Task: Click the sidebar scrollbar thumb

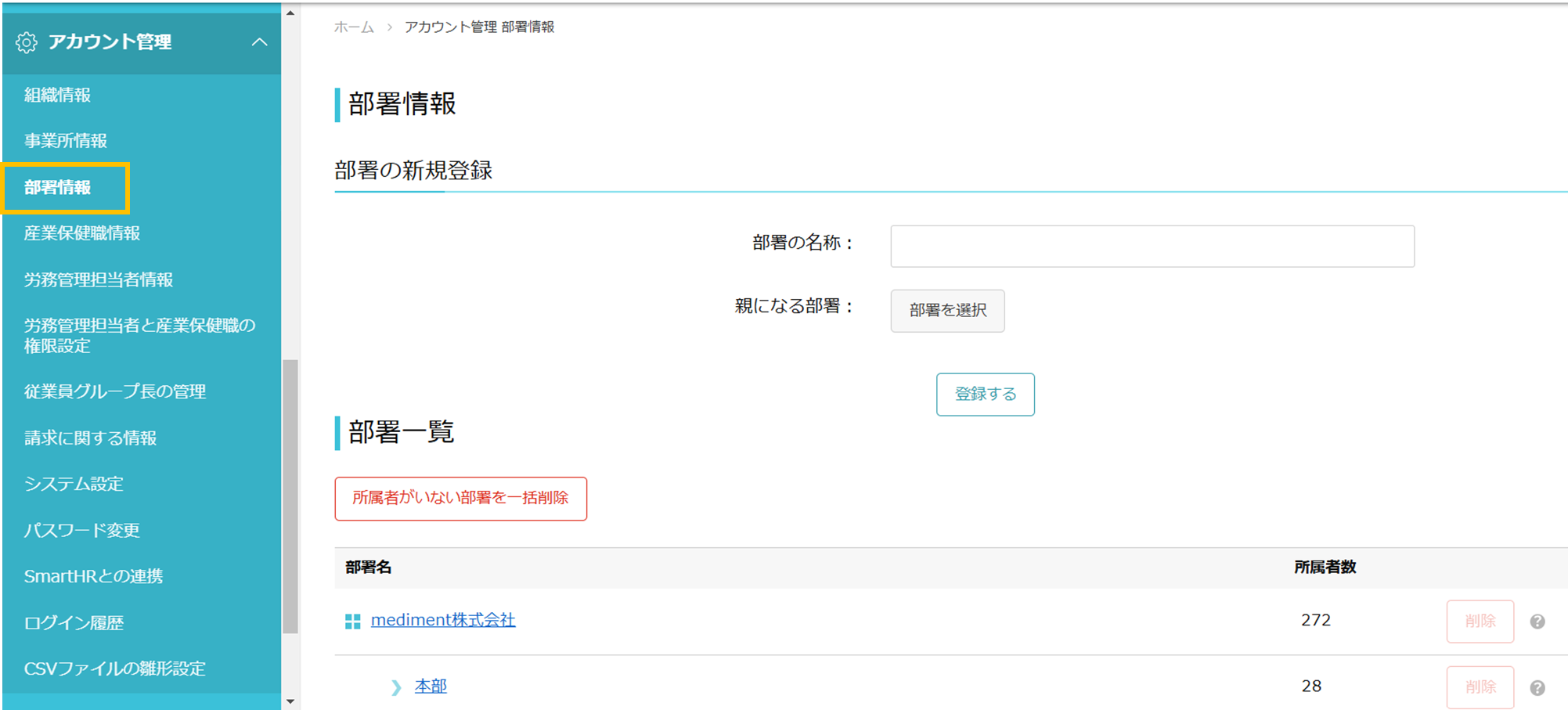Action: 290,496
